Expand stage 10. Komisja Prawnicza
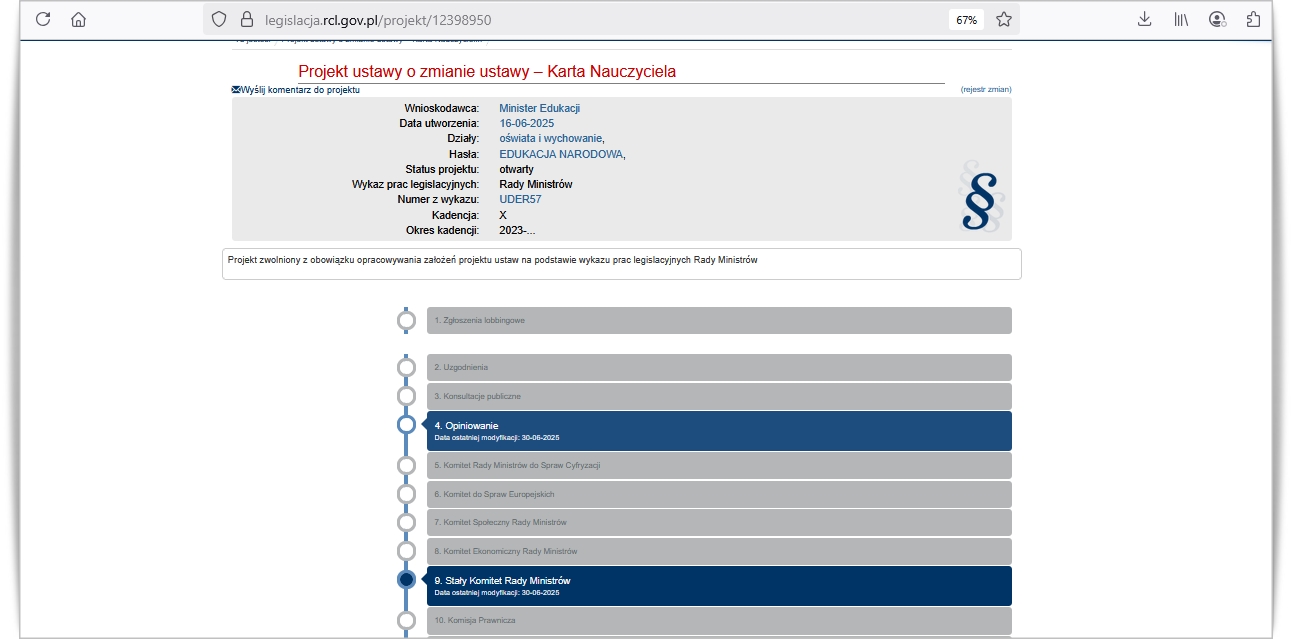The height and width of the screenshot is (639, 1292). click(719, 620)
